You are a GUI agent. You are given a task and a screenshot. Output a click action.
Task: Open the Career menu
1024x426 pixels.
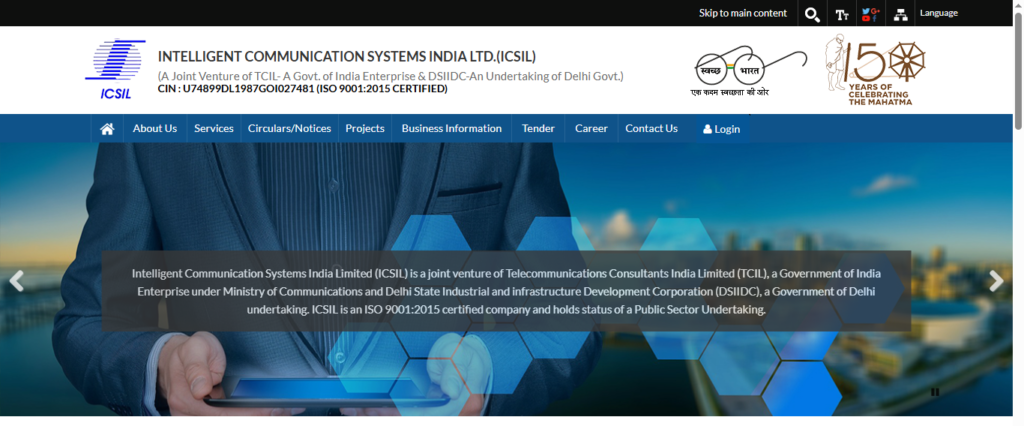pyautogui.click(x=591, y=129)
